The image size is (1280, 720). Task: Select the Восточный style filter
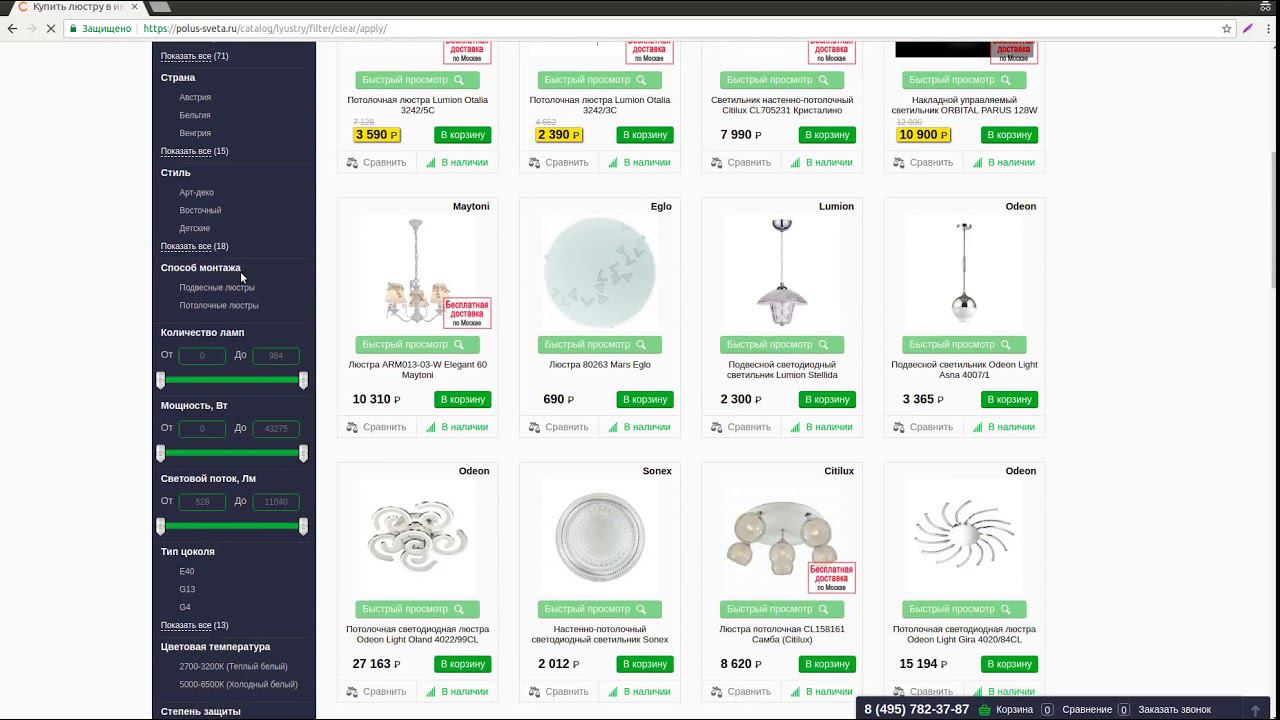(200, 210)
